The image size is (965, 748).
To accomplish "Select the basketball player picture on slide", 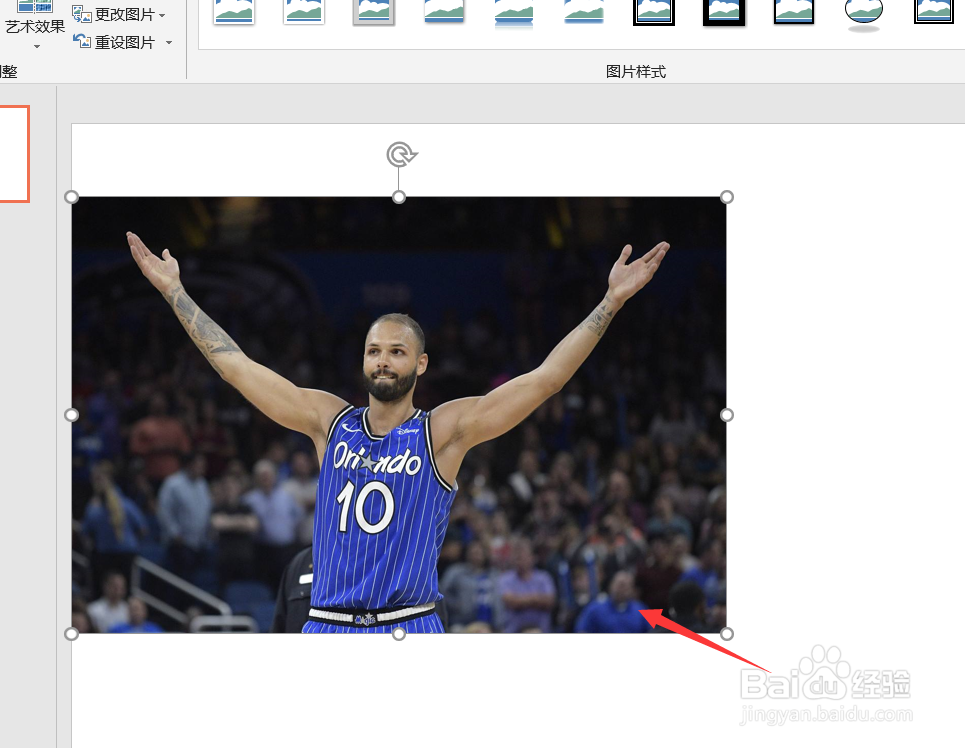I will coord(399,415).
